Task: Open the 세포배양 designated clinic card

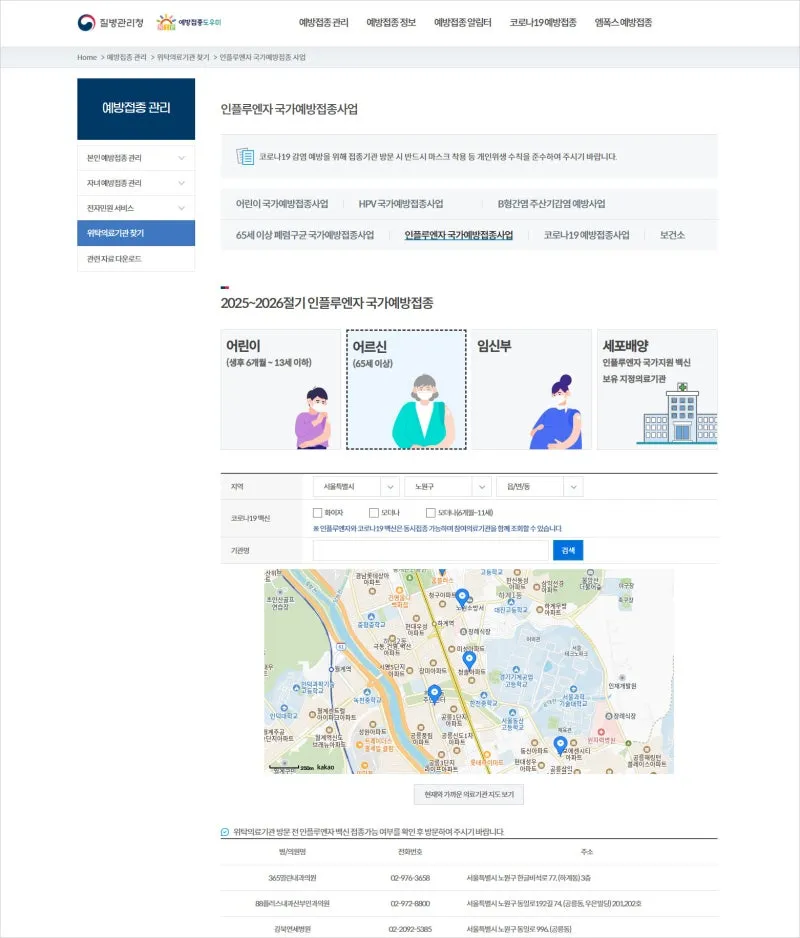Action: (657, 389)
